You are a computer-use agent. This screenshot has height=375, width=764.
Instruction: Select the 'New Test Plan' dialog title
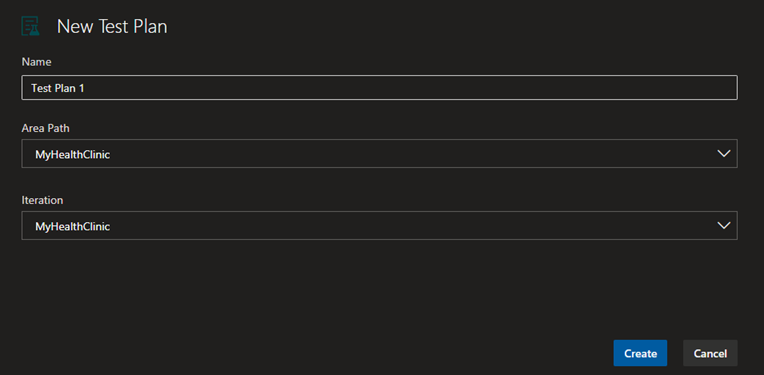coord(112,26)
